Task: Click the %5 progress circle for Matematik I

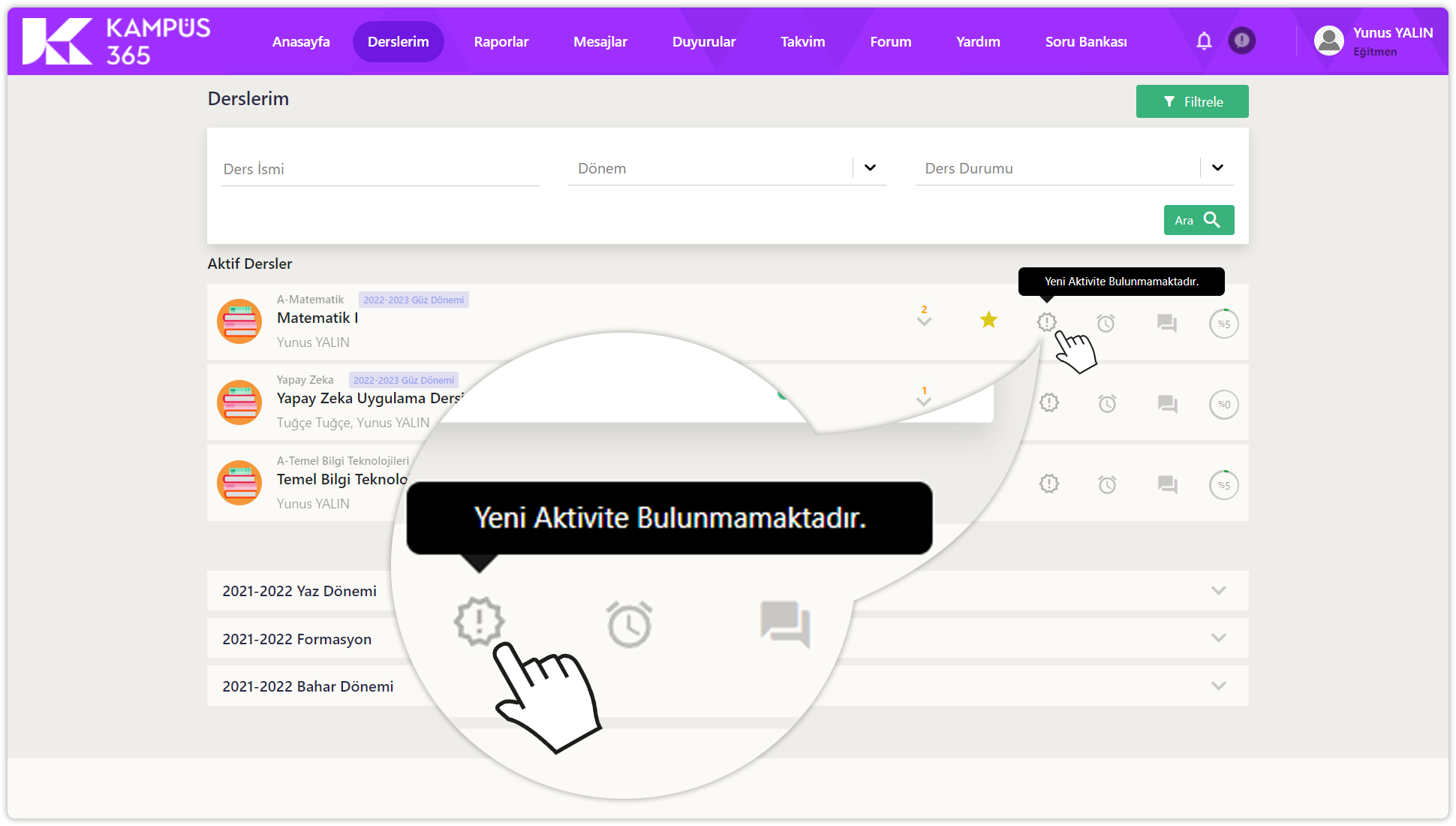Action: [1223, 324]
